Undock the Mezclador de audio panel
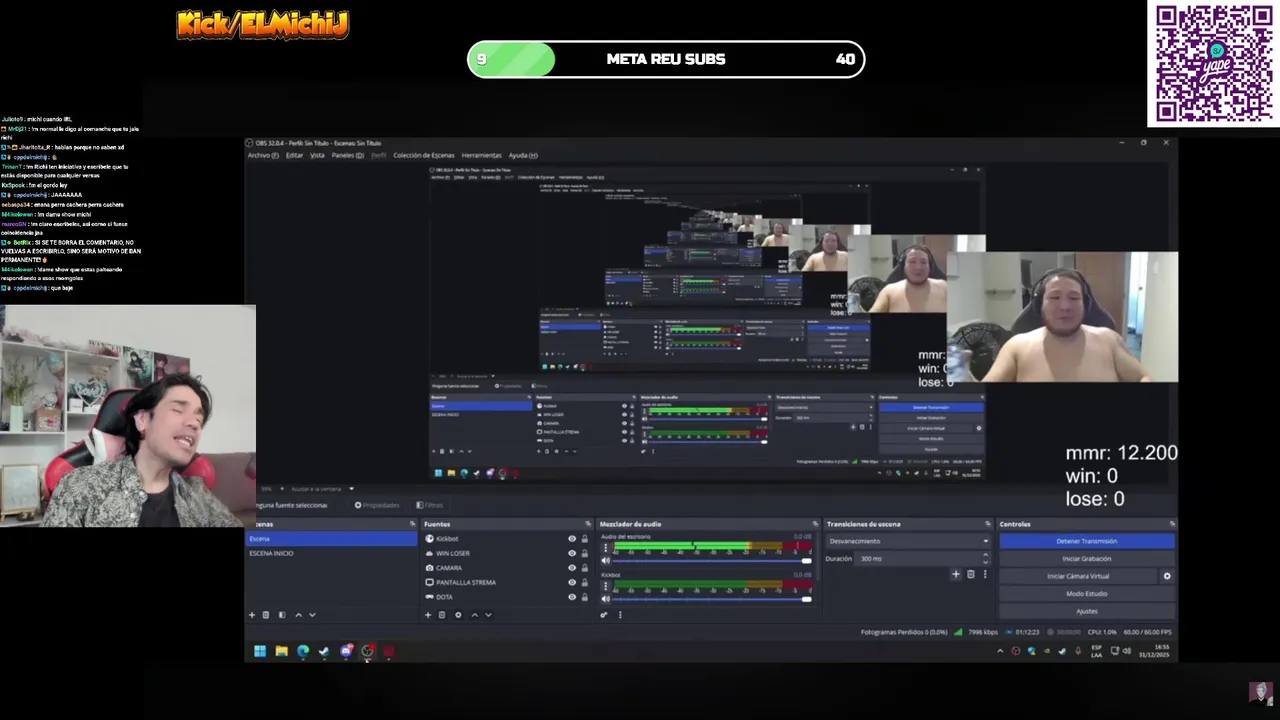This screenshot has width=1280, height=720. pyautogui.click(x=815, y=523)
